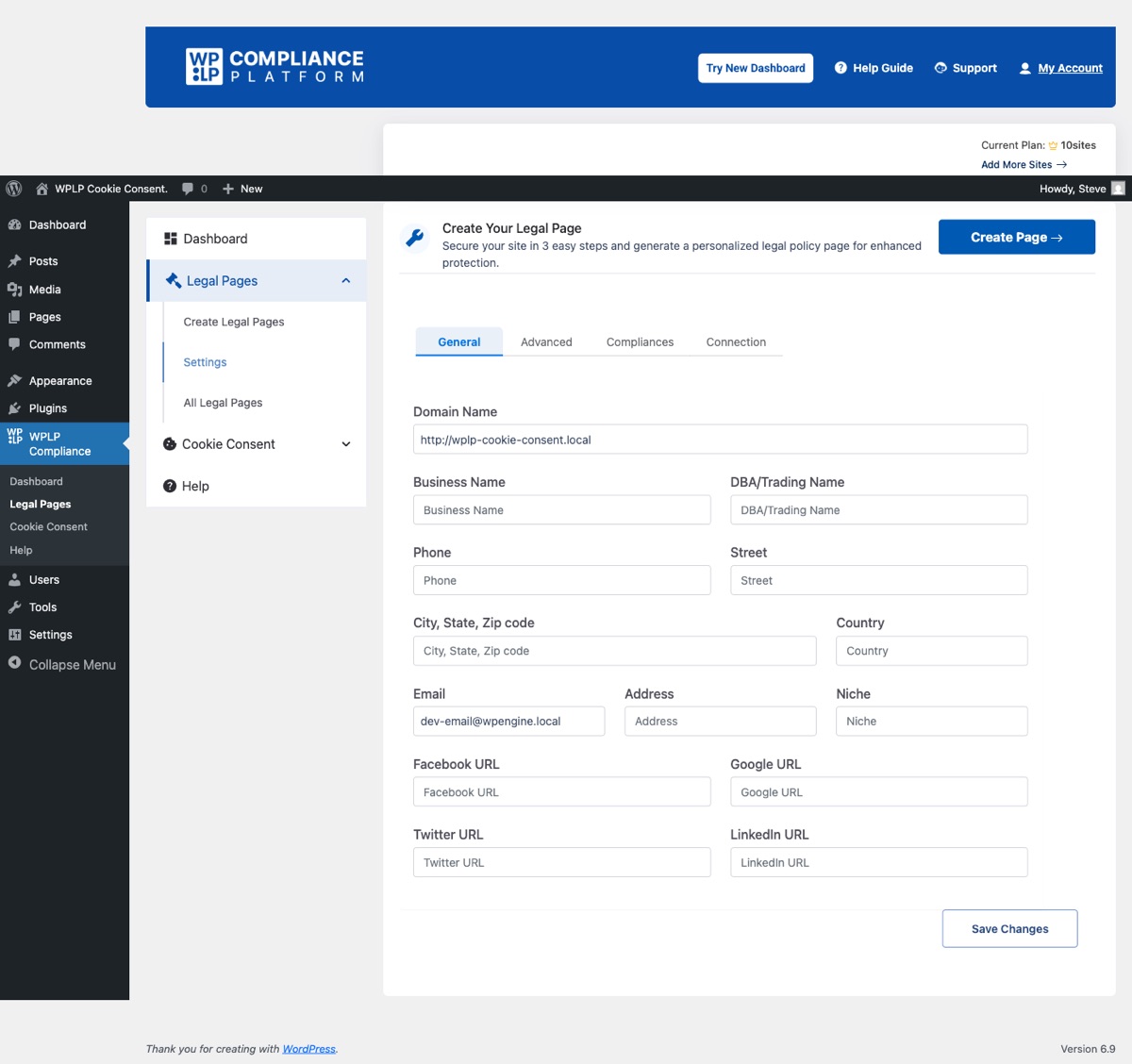Image resolution: width=1132 pixels, height=1064 pixels.
Task: Open the My Account link text
Action: point(1070,68)
